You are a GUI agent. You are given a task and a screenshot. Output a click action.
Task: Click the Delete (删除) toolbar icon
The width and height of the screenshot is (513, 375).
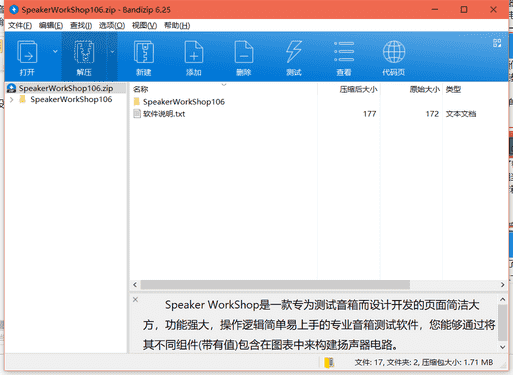[x=244, y=52]
